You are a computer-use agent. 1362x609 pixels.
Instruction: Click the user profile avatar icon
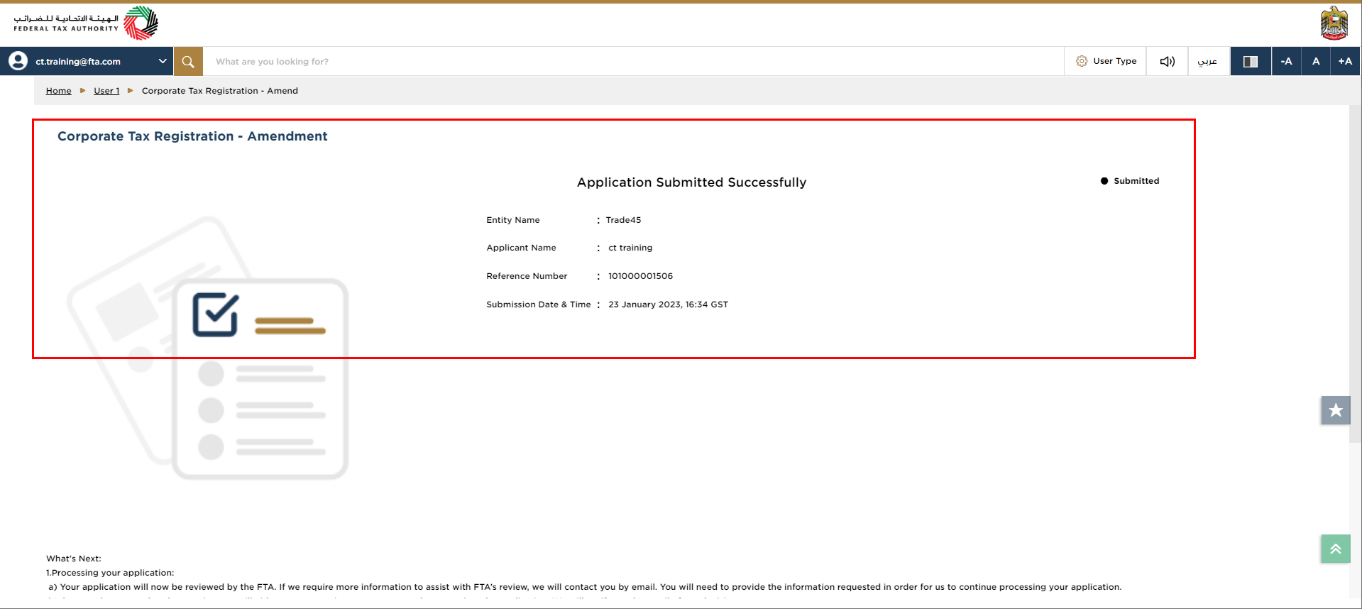pyautogui.click(x=18, y=61)
